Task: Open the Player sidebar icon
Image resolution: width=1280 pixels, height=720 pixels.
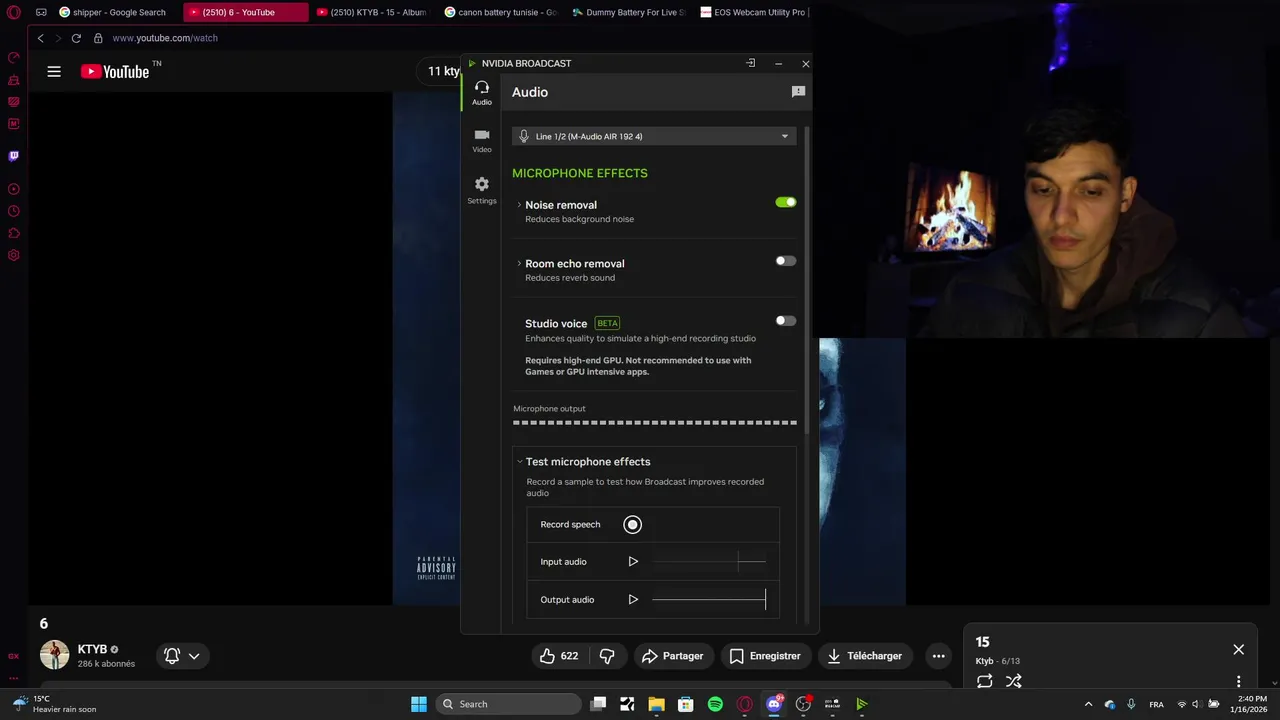Action: pos(14,189)
